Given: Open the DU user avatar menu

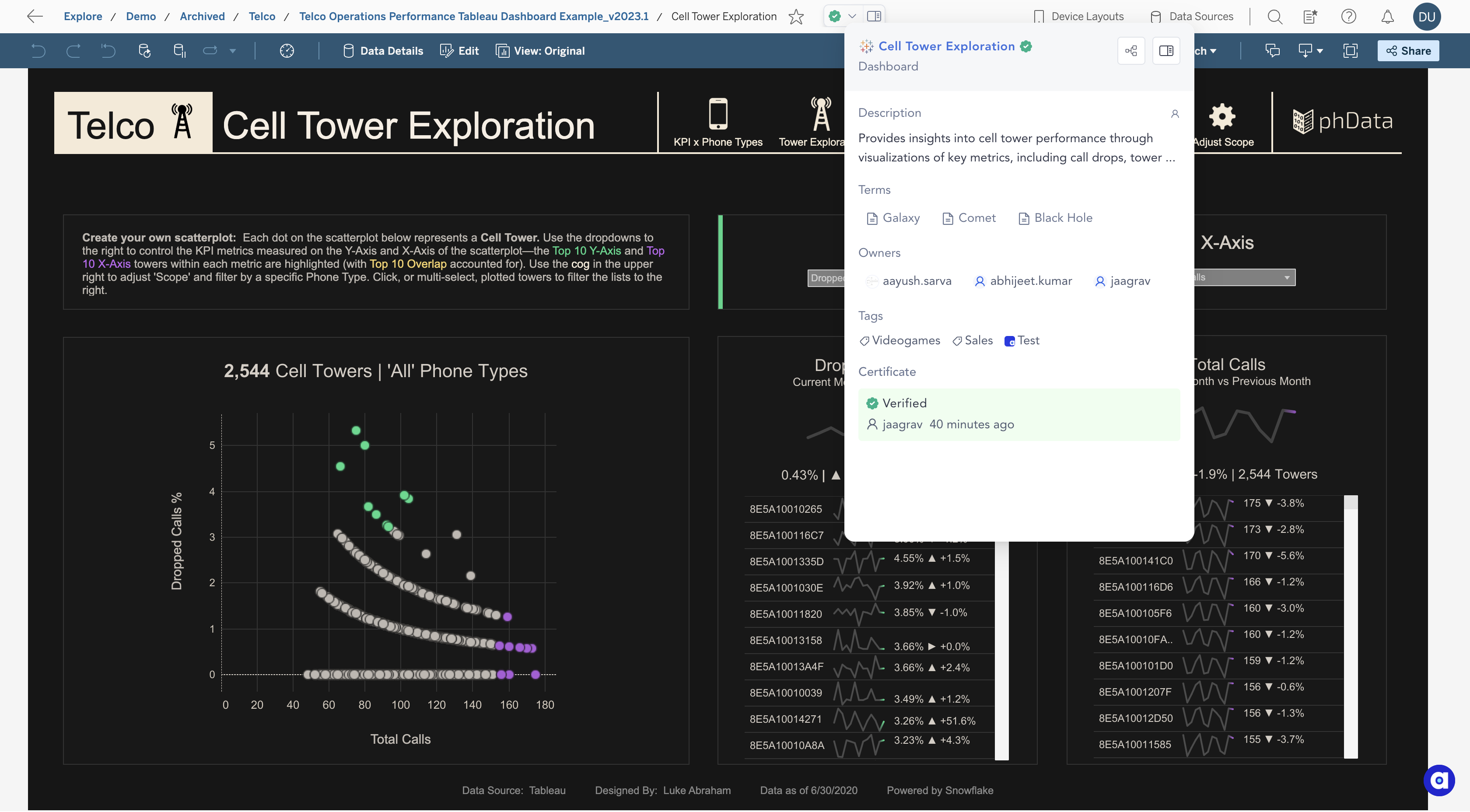Looking at the screenshot, I should pyautogui.click(x=1426, y=17).
